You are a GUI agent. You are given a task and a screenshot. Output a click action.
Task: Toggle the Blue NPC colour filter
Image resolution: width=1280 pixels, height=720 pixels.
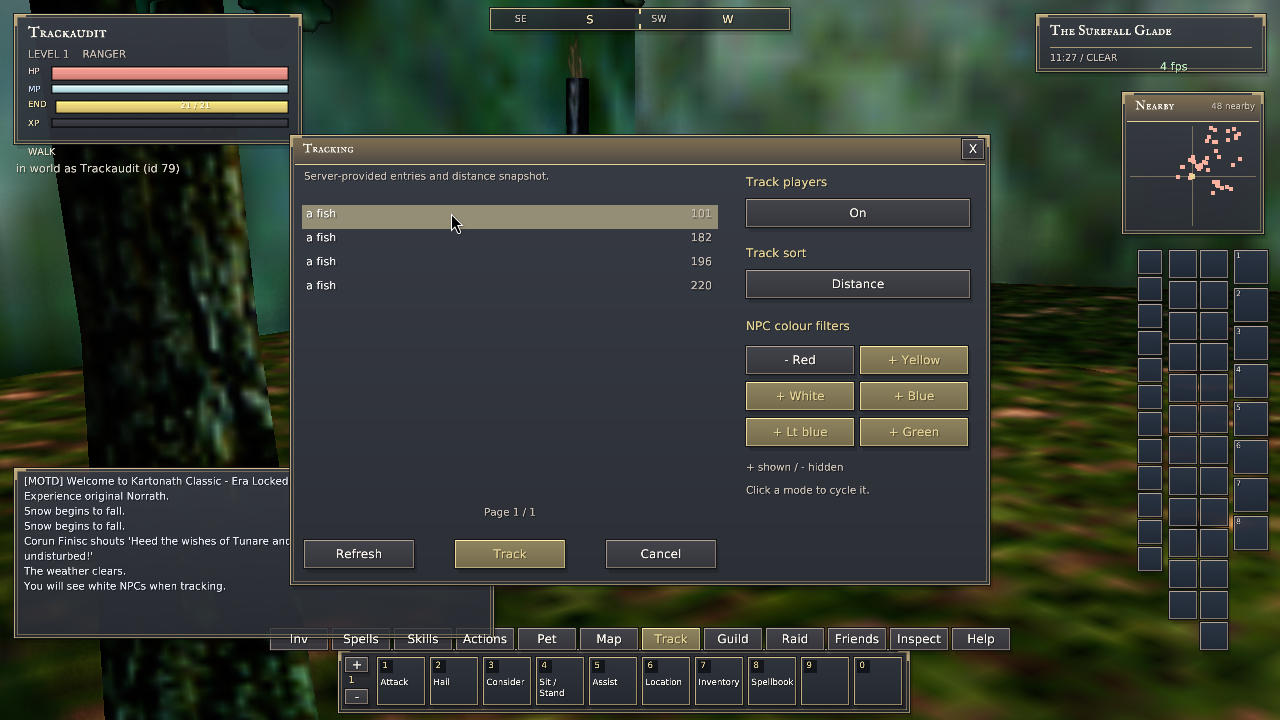pos(914,396)
